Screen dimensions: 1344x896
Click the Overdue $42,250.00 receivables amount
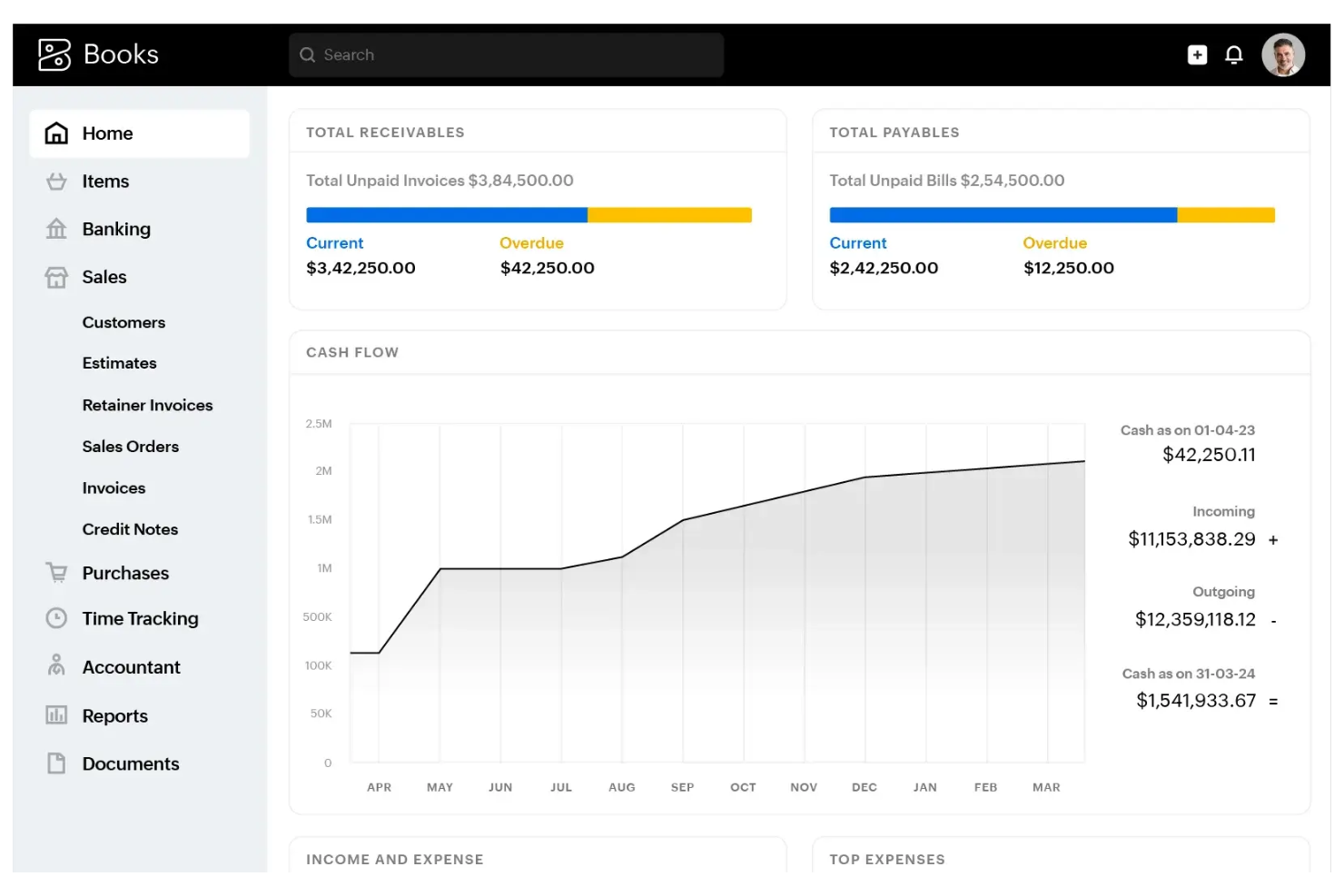click(x=547, y=267)
